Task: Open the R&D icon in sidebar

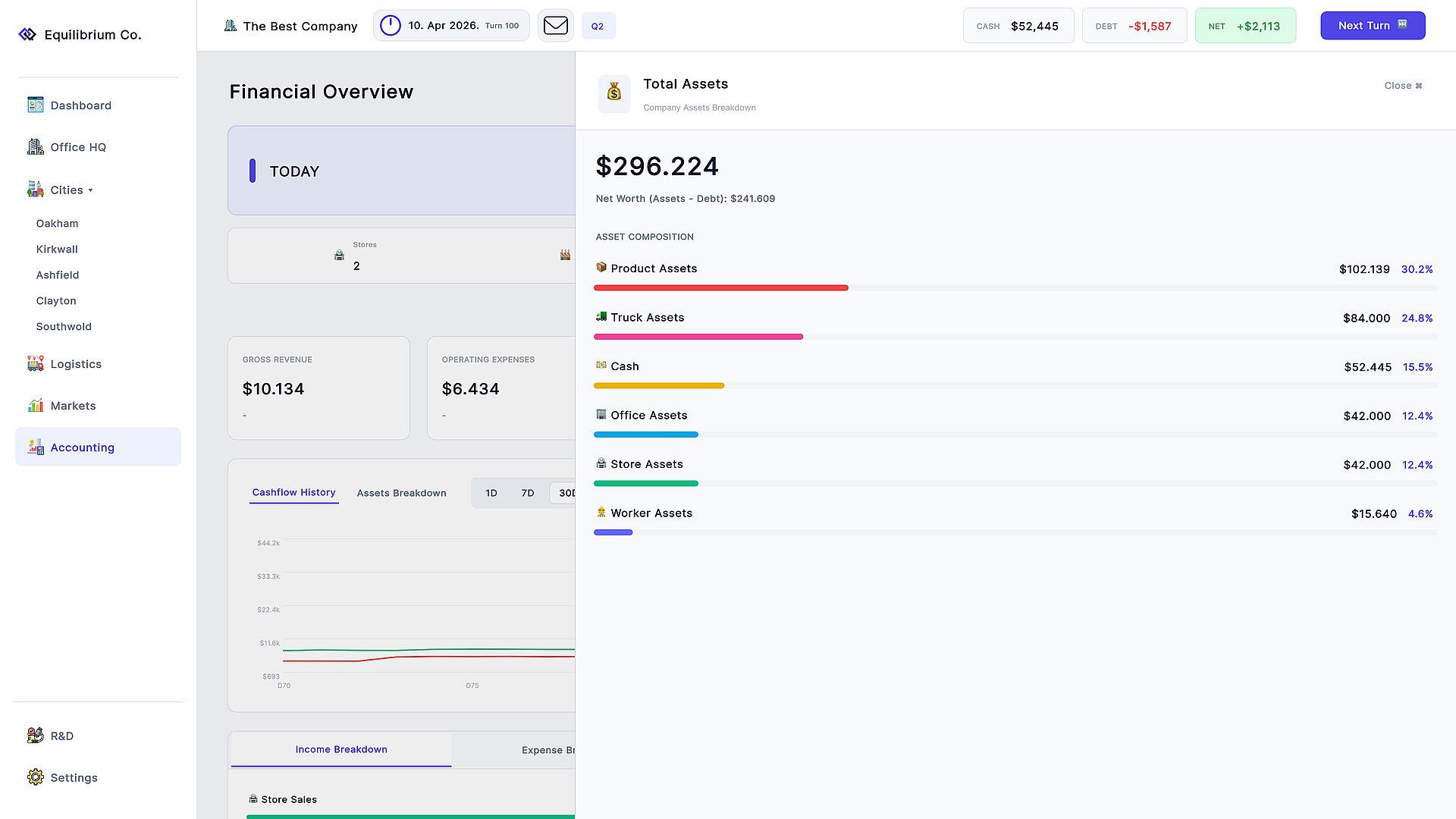Action: coord(35,735)
